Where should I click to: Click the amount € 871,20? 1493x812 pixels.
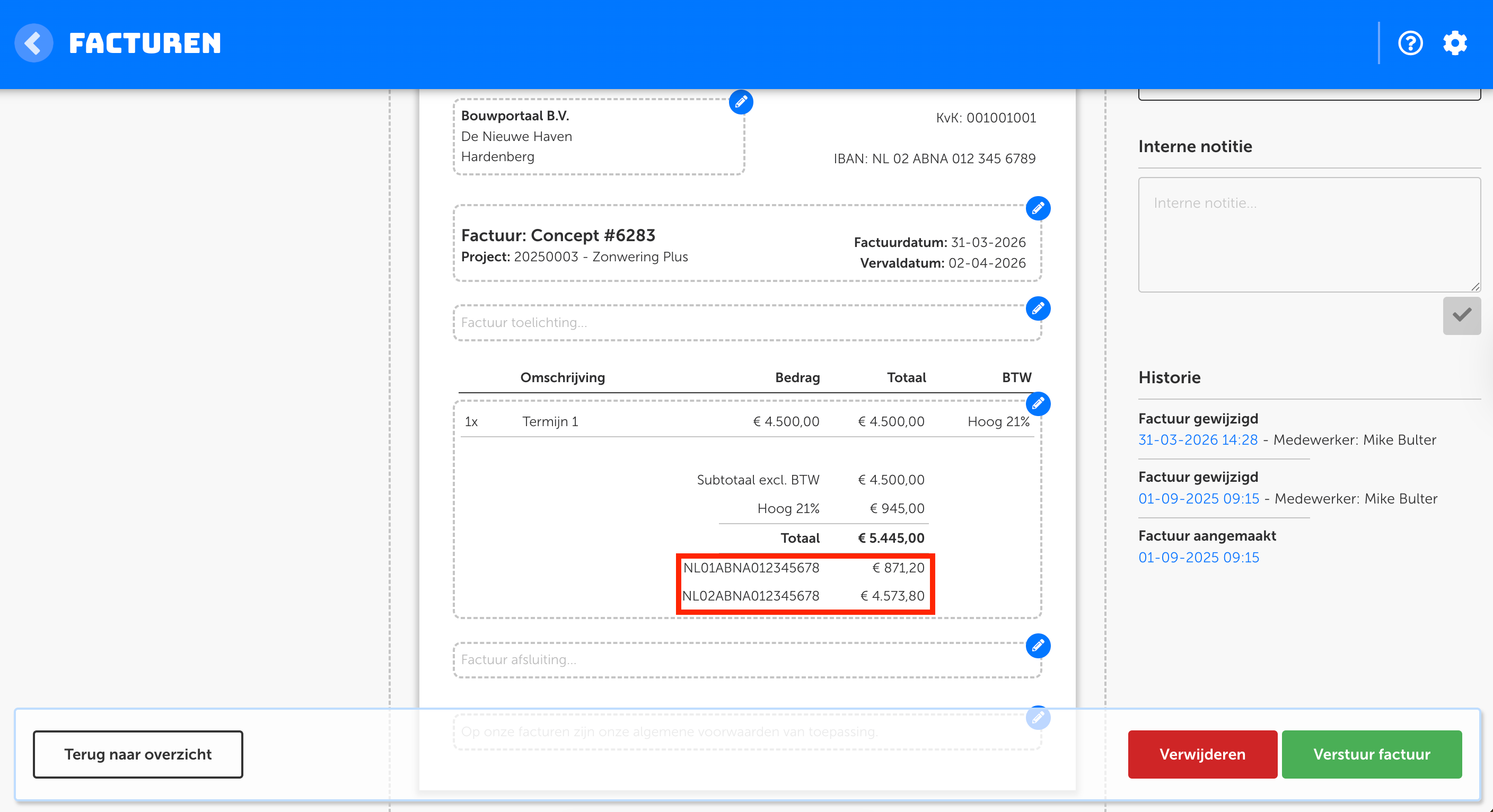coord(898,568)
